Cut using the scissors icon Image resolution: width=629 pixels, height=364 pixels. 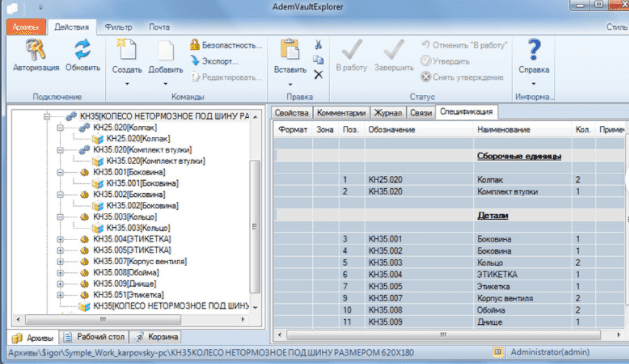tap(319, 45)
